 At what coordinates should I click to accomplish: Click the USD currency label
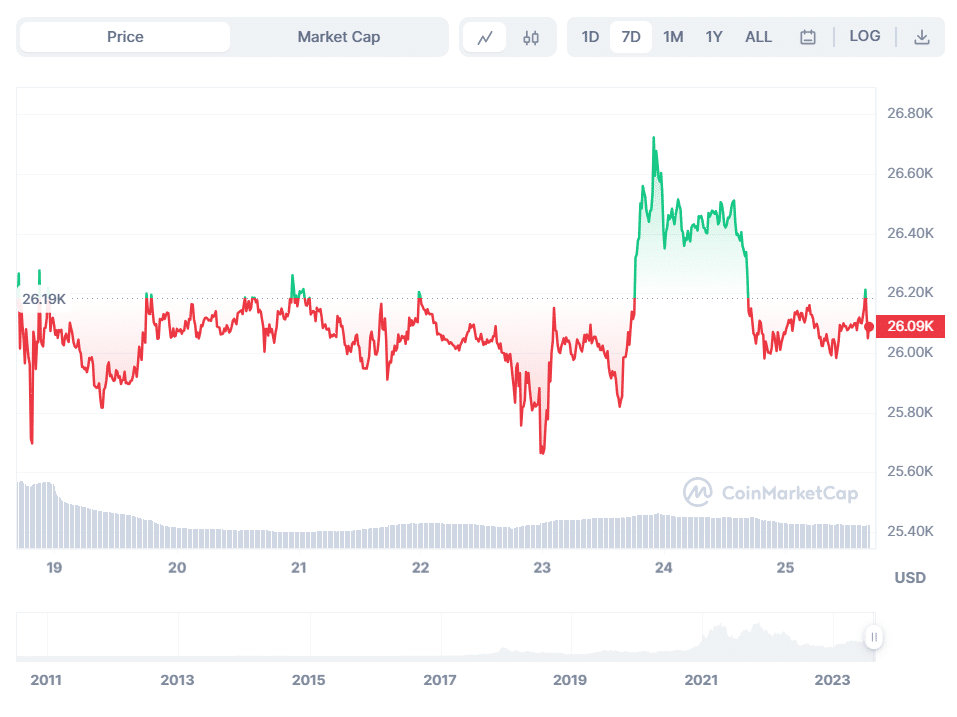[x=910, y=578]
